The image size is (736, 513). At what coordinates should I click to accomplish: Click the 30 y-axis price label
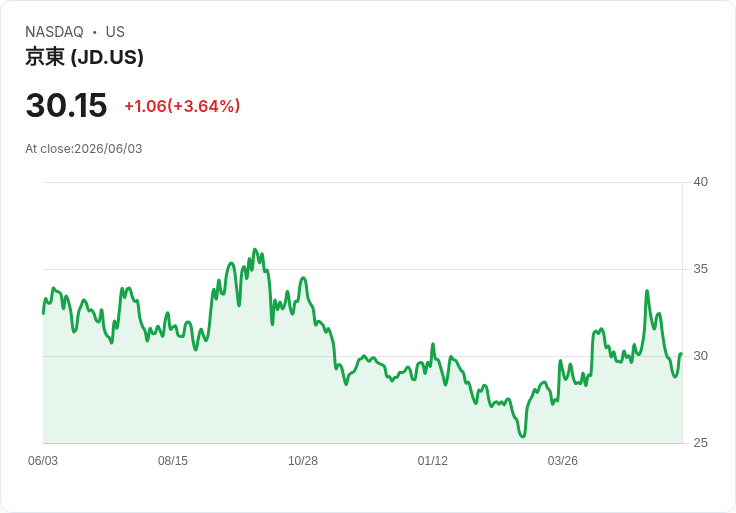[700, 356]
